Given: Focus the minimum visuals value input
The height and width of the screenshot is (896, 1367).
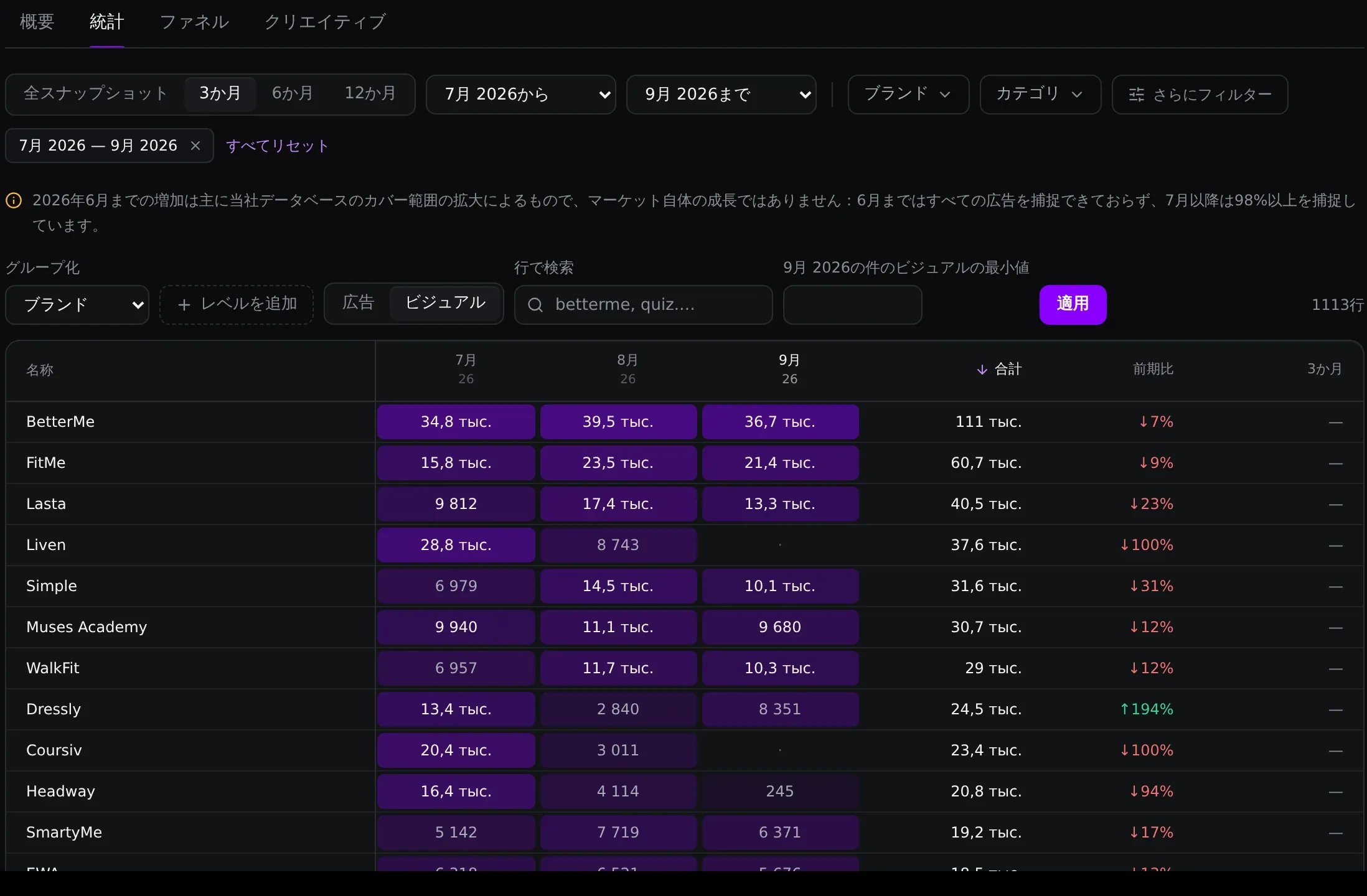Looking at the screenshot, I should (852, 305).
